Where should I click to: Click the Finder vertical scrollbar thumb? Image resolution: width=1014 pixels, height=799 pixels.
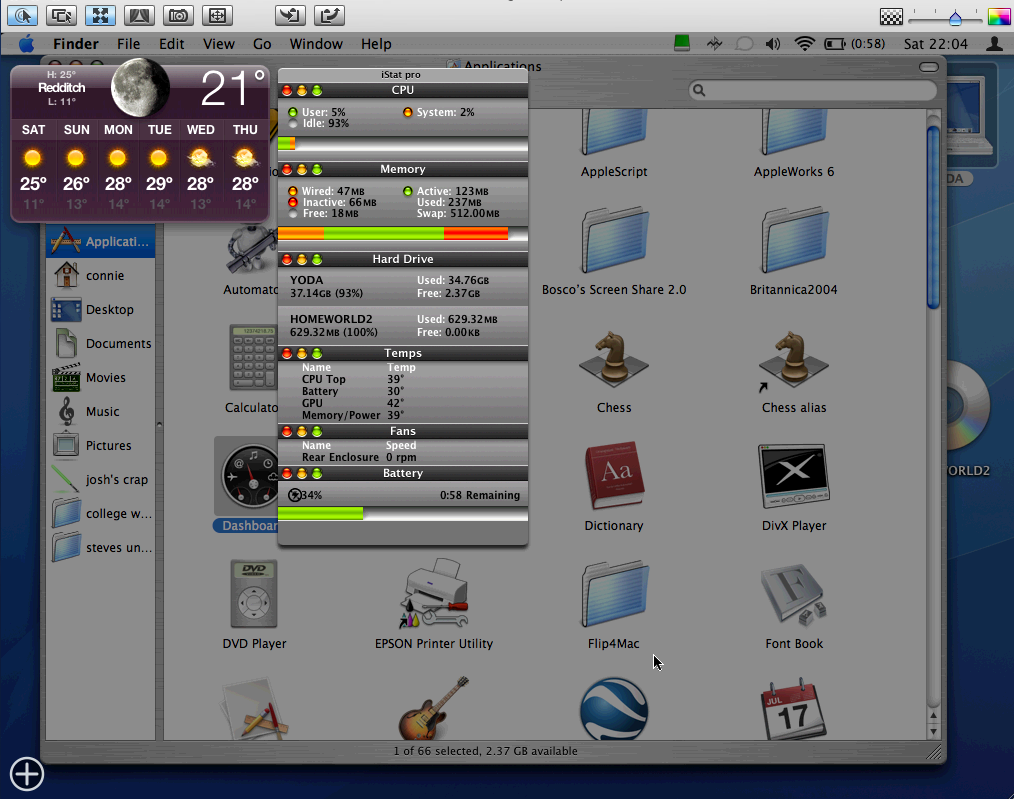[933, 217]
